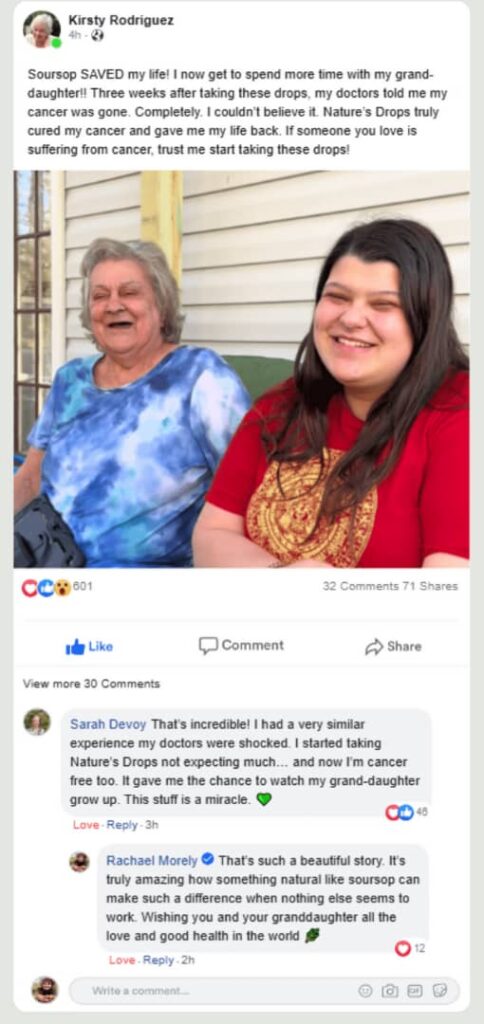The width and height of the screenshot is (484, 1024).
Task: Open the 32 Comments count link
Action: tap(361, 586)
